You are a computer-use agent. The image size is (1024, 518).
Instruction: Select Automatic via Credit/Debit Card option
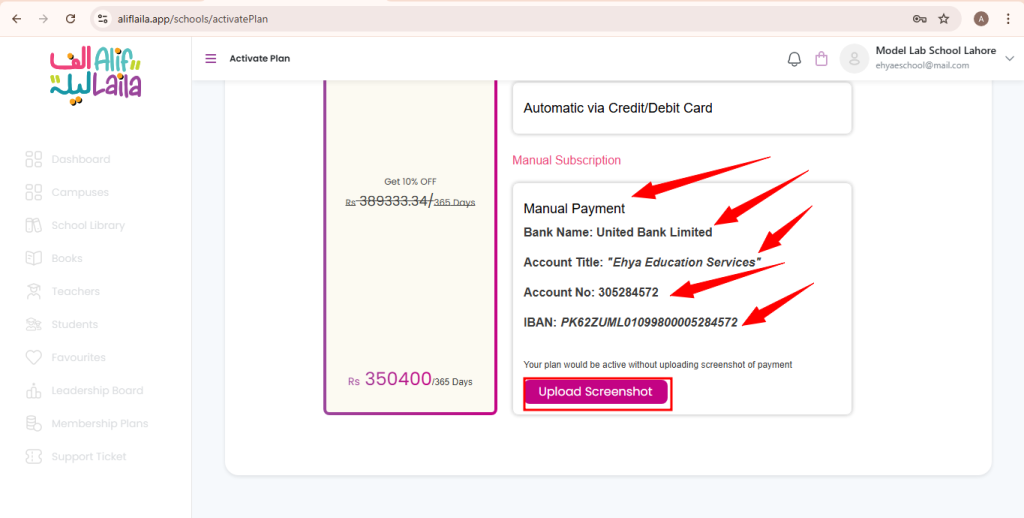pos(682,108)
